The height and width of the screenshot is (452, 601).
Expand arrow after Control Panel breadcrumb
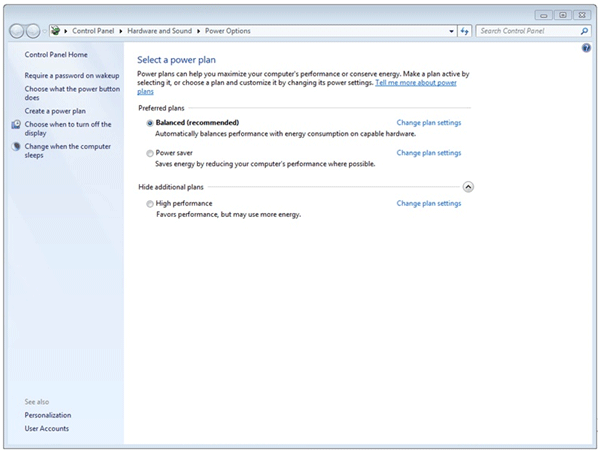pyautogui.click(x=120, y=31)
